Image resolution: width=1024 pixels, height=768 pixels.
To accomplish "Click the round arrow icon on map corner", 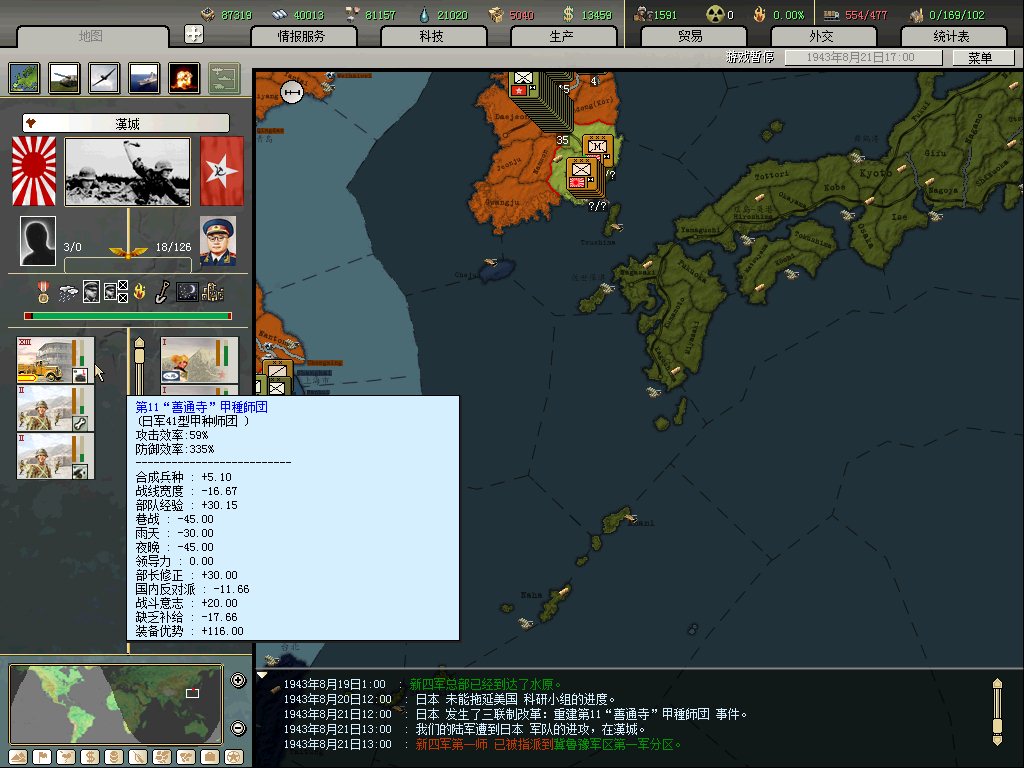I will coord(292,93).
